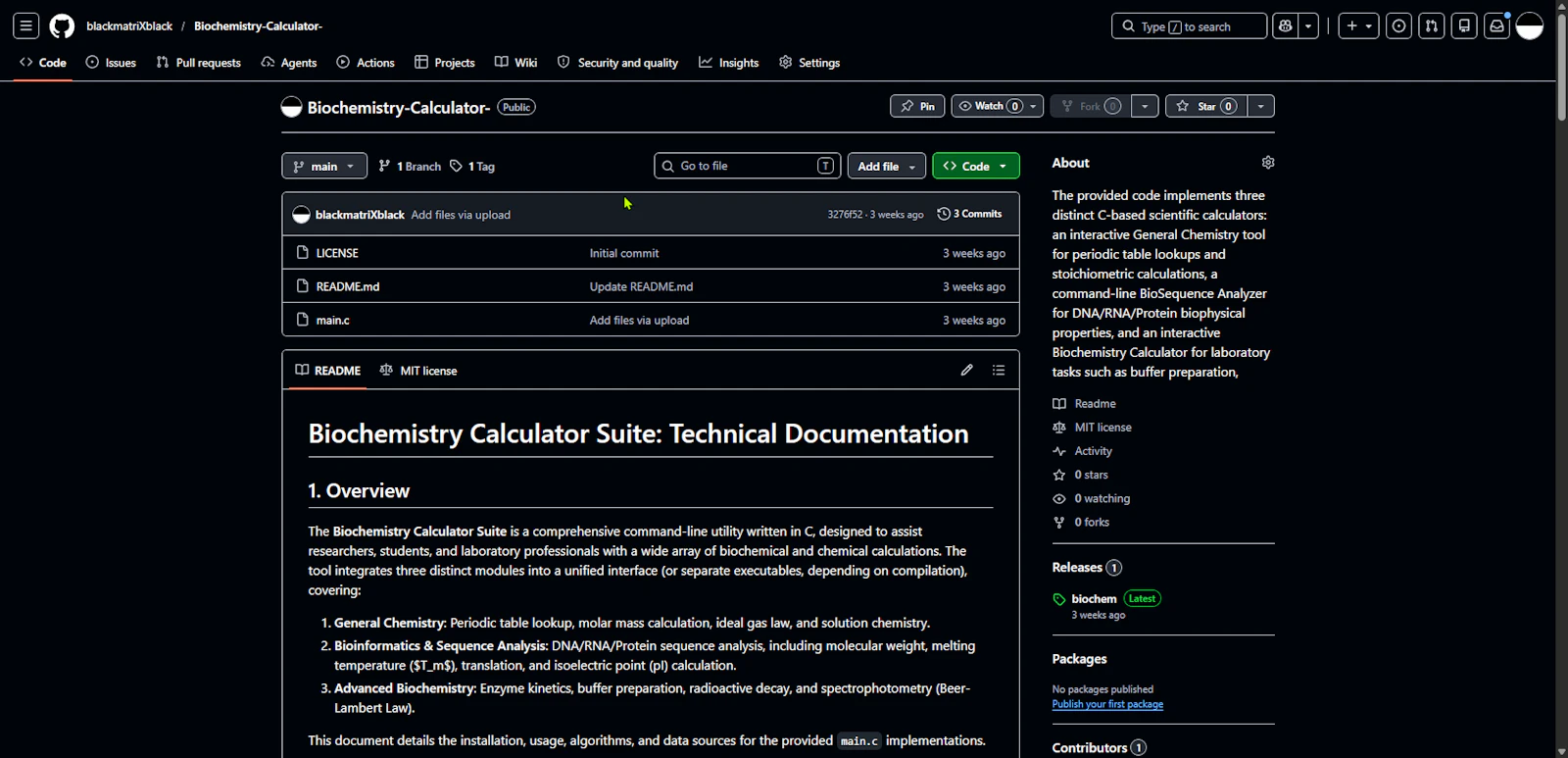Click Publish your first package link
The image size is (1568, 758).
(x=1107, y=704)
